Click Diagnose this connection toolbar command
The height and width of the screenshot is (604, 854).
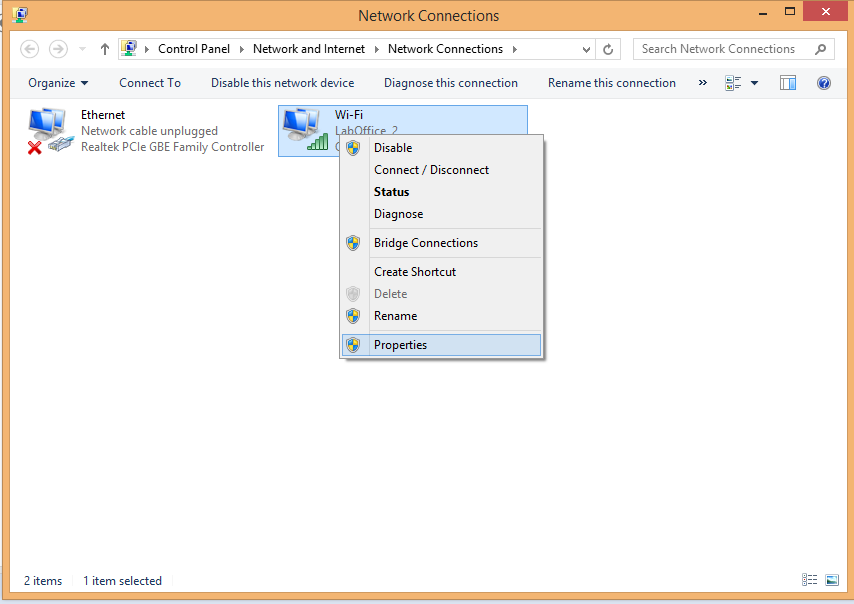pyautogui.click(x=450, y=83)
